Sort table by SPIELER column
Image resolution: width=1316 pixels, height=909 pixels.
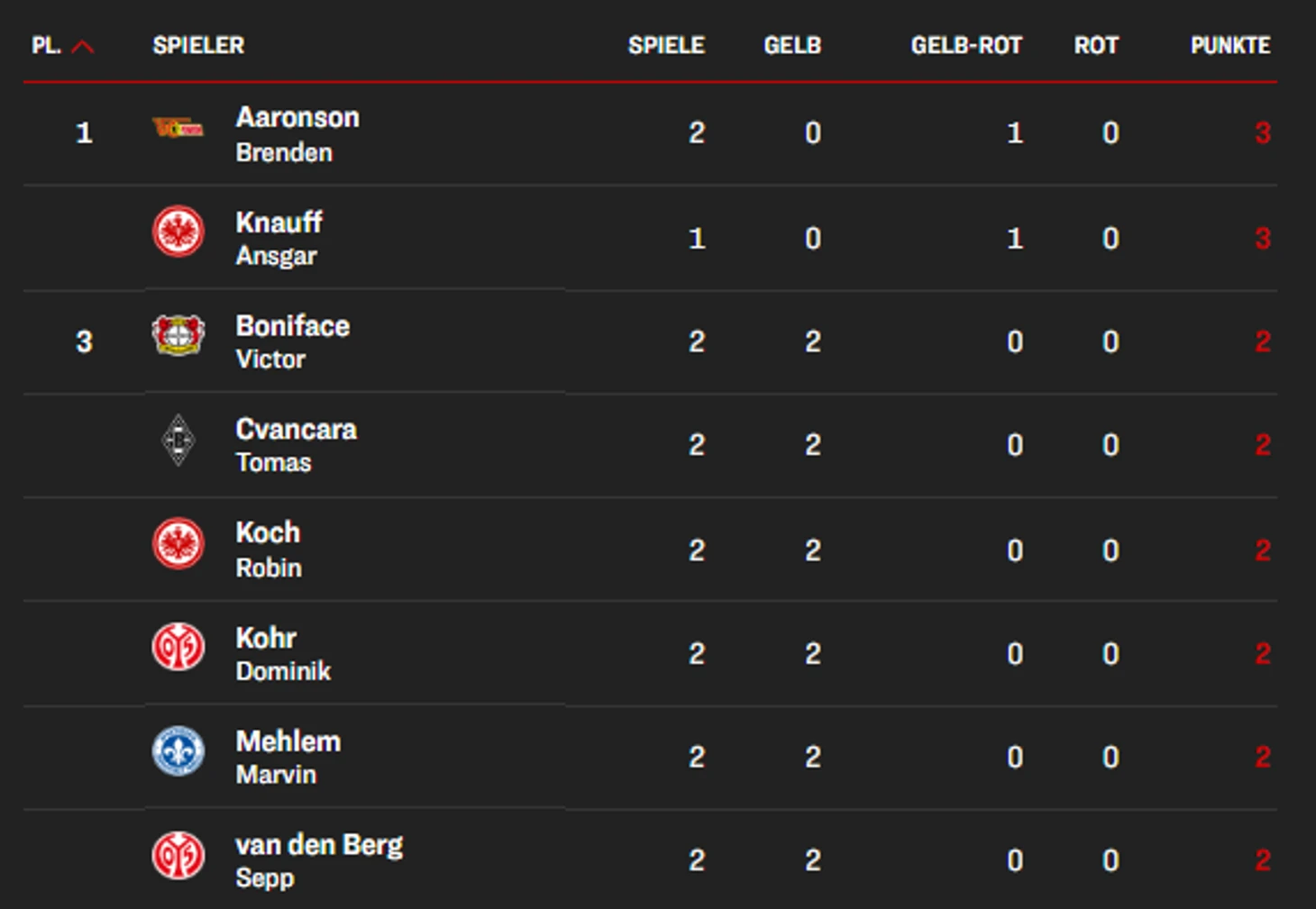point(198,46)
